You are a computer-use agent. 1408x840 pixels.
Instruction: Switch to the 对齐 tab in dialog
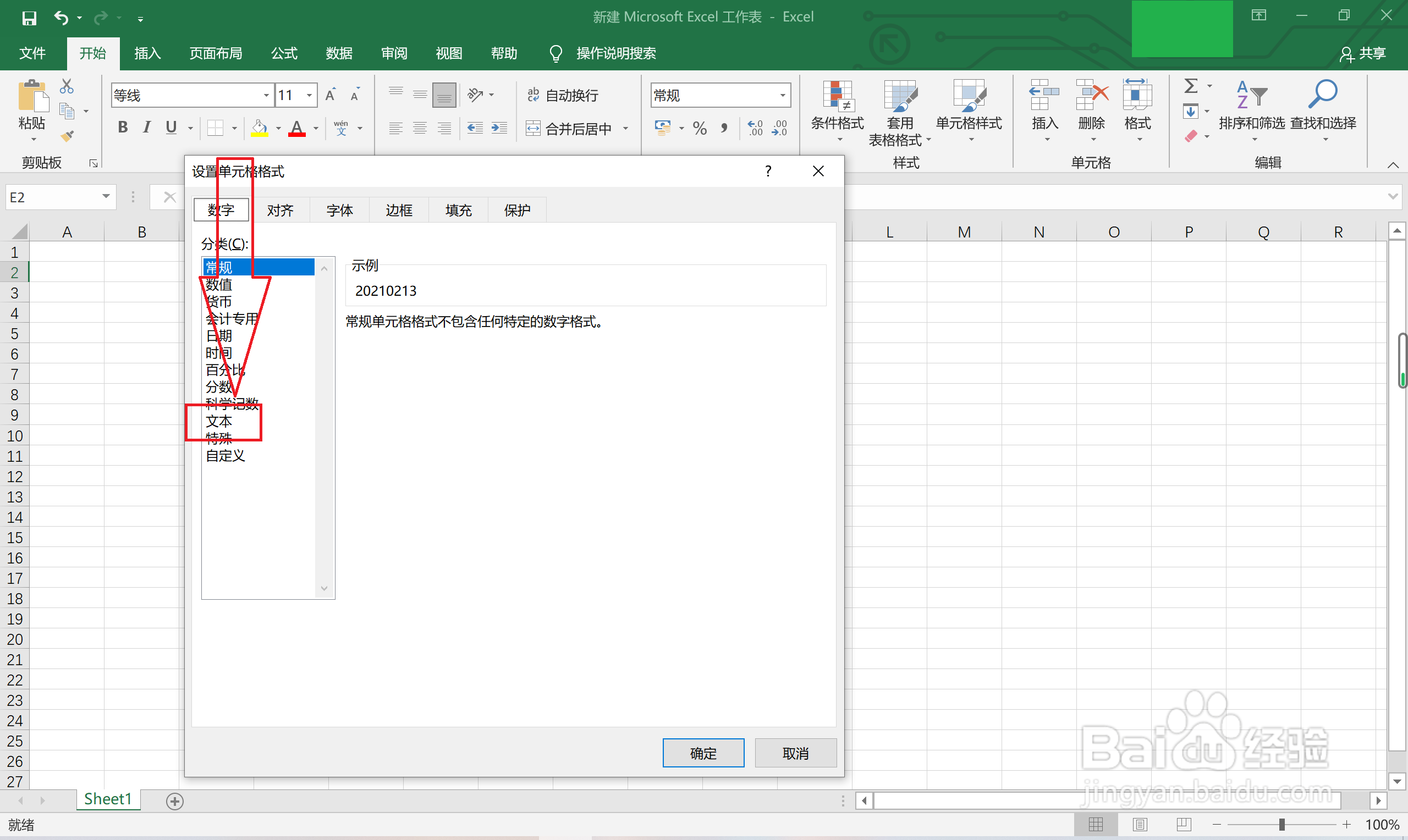[280, 211]
